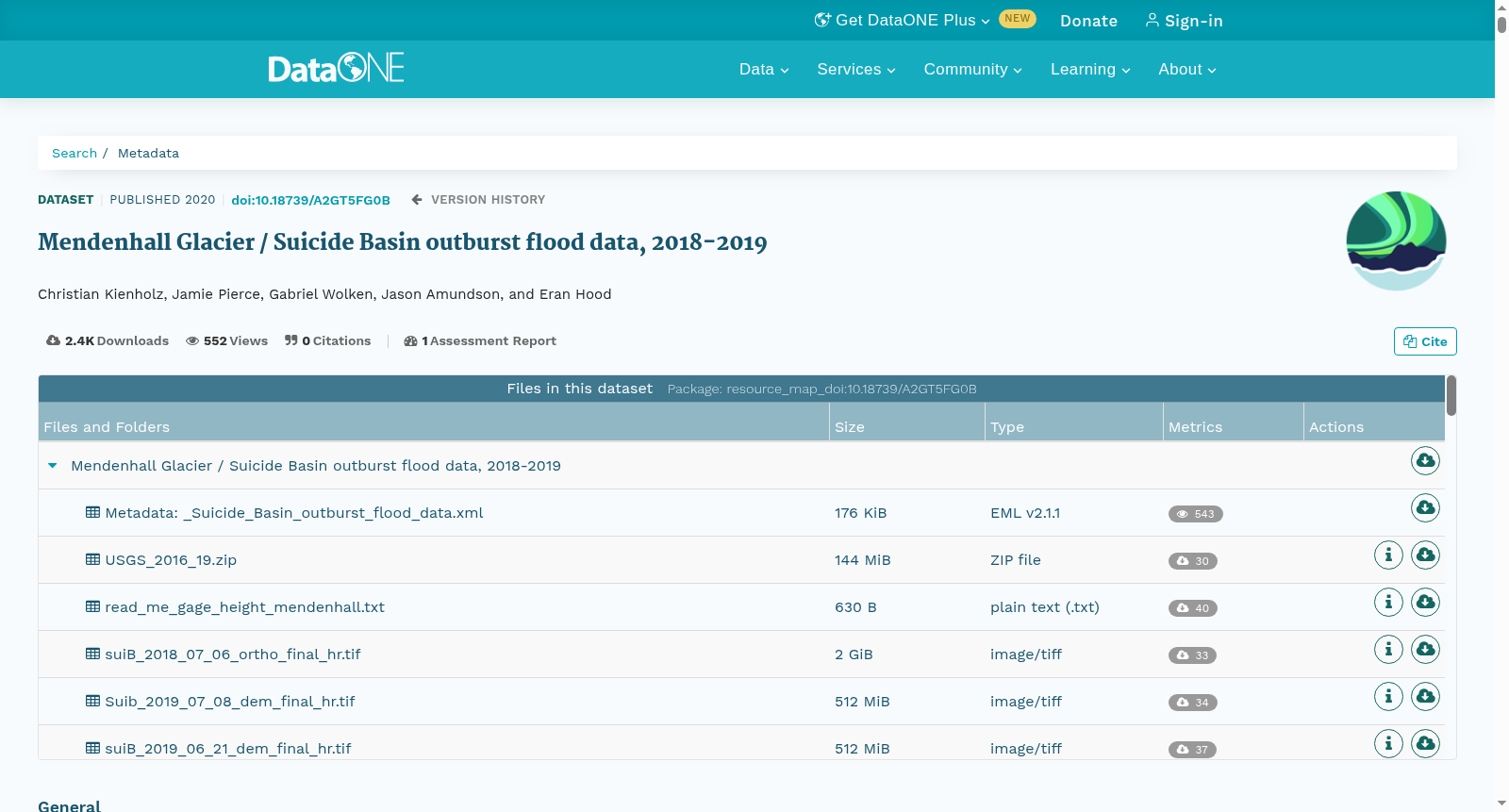Click the 33 downloads metric badge
This screenshot has height=812, width=1509.
pyautogui.click(x=1192, y=655)
